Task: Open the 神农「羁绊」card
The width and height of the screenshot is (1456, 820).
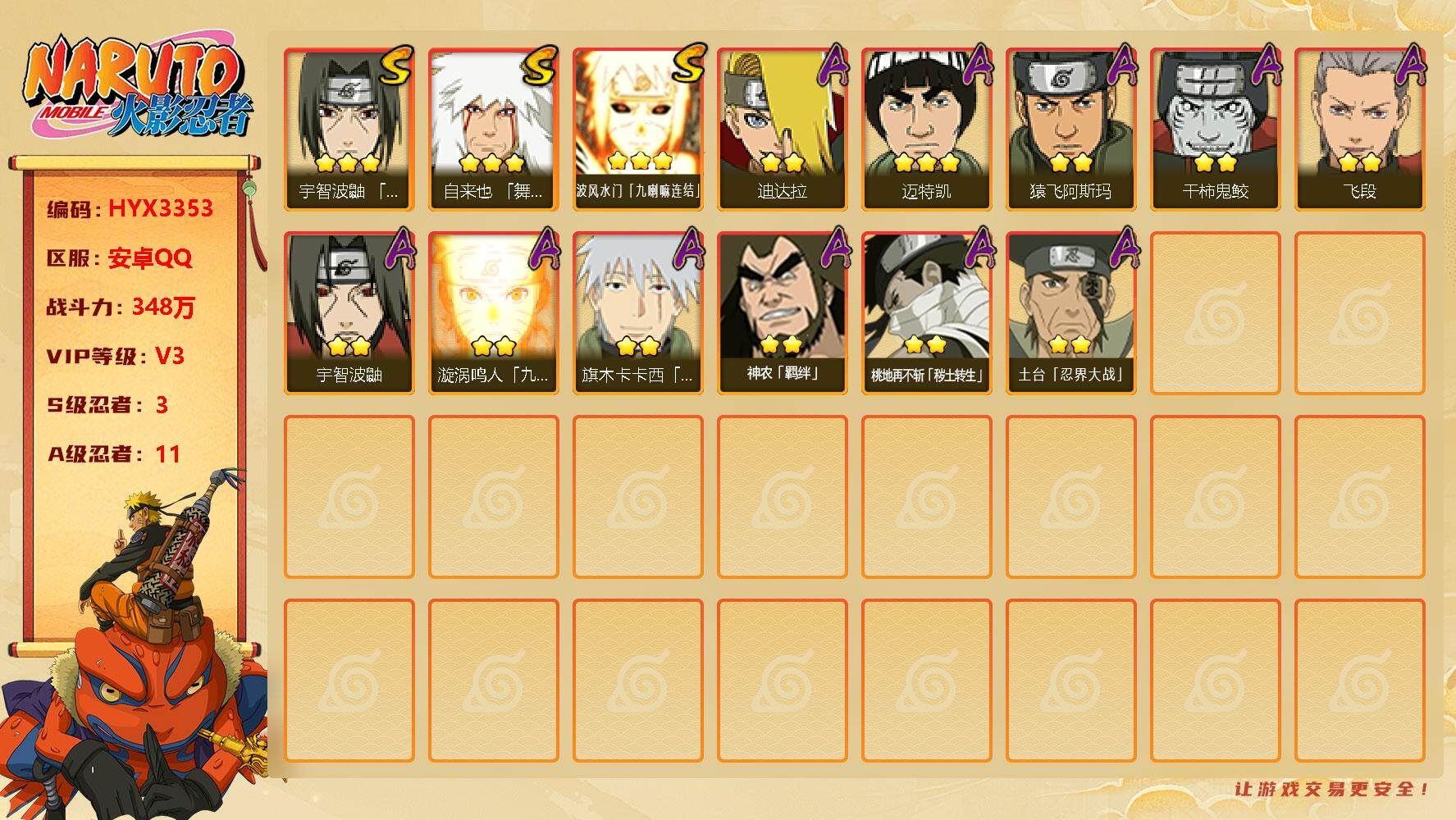Action: pyautogui.click(x=782, y=313)
